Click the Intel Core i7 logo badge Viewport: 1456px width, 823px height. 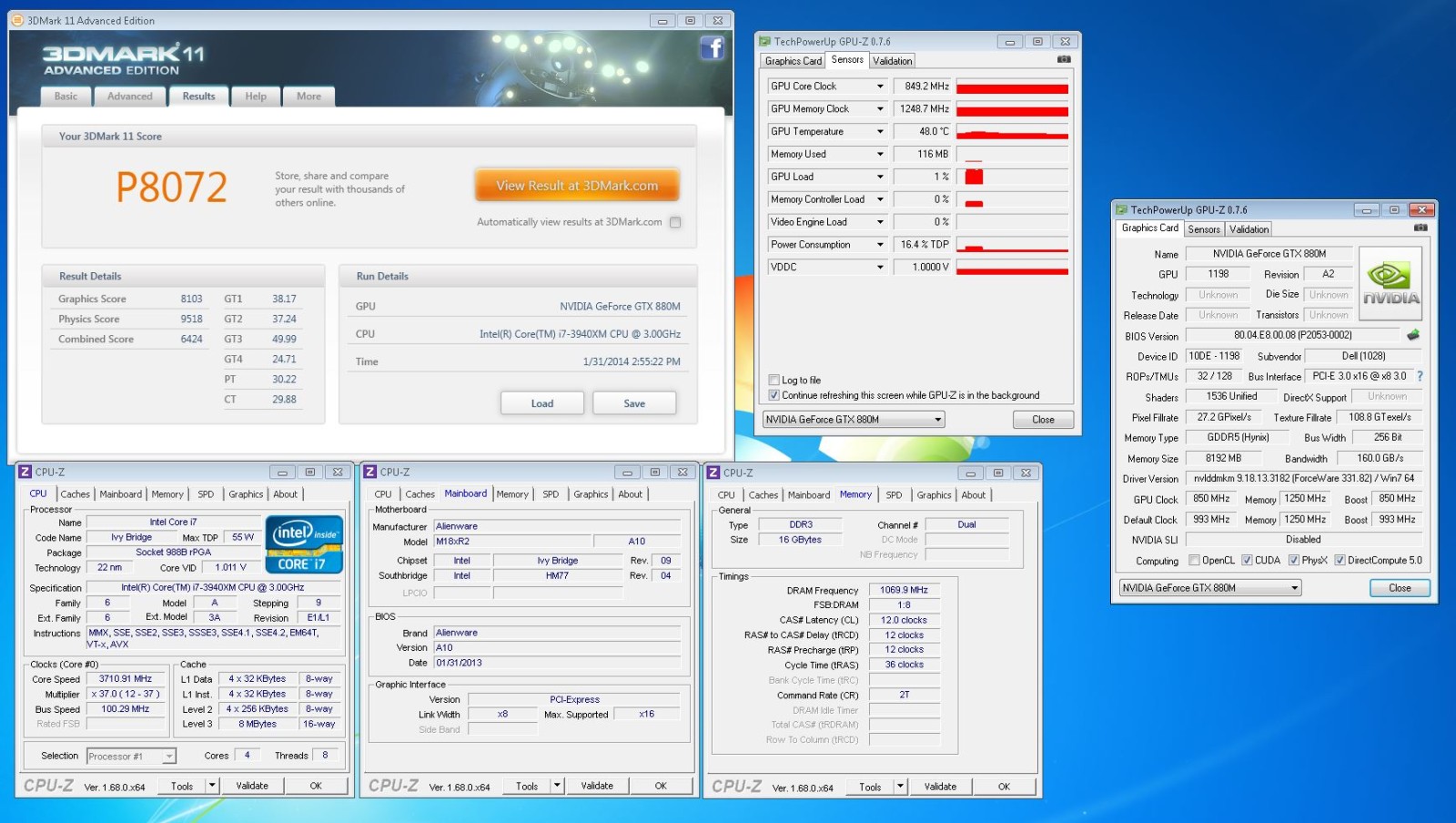pos(304,544)
